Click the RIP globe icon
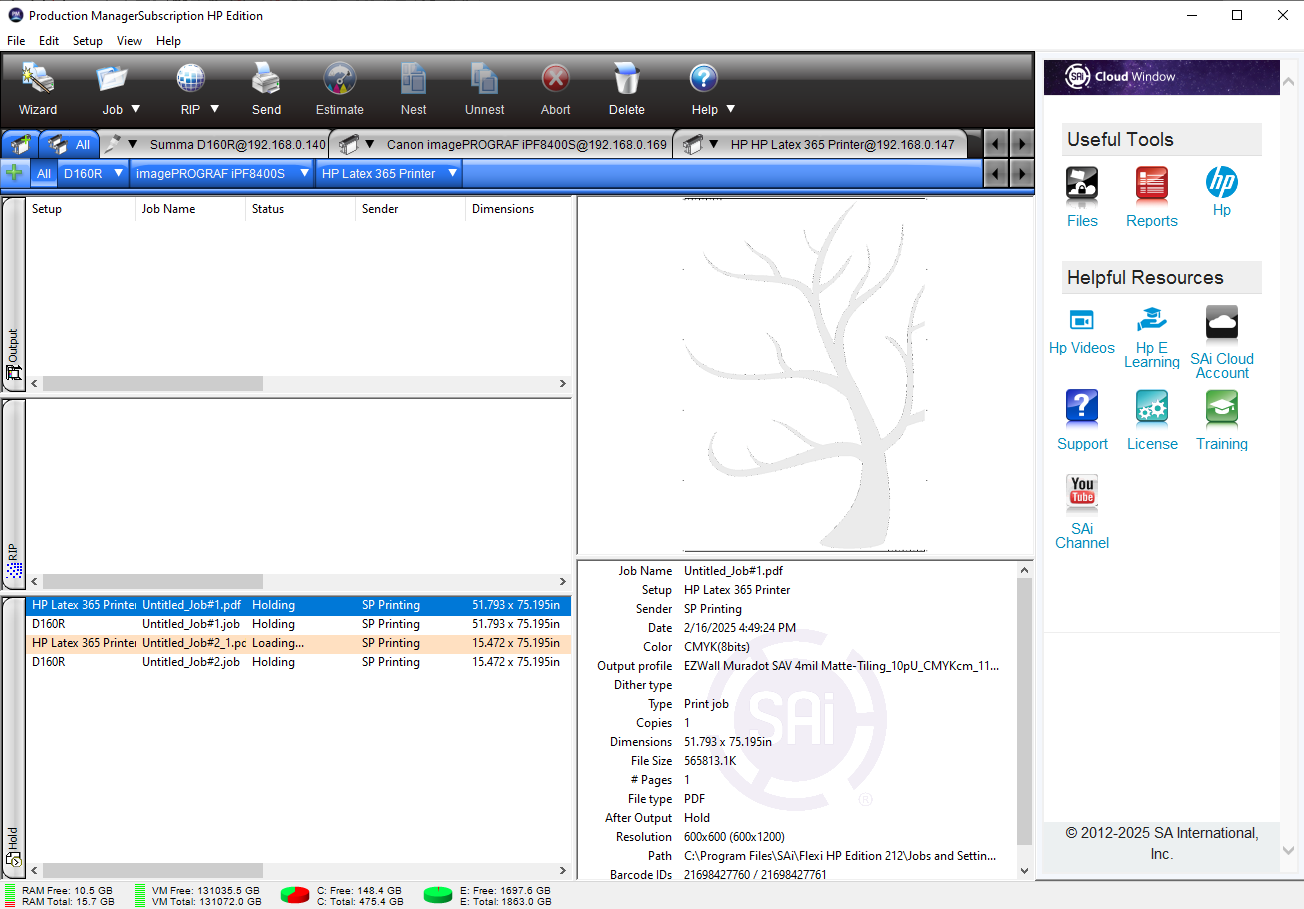Image resolution: width=1304 pixels, height=909 pixels. 190,79
